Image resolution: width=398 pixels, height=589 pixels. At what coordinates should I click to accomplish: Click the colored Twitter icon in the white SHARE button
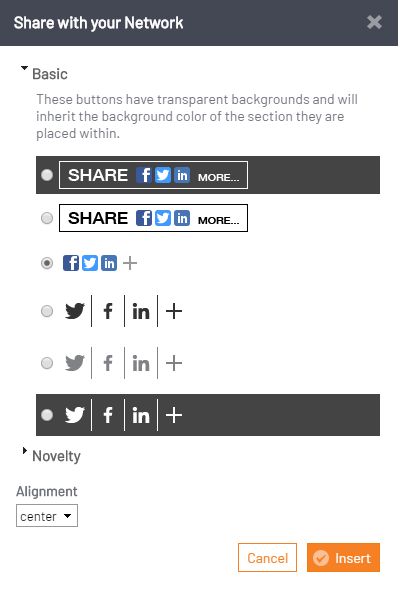pos(163,218)
